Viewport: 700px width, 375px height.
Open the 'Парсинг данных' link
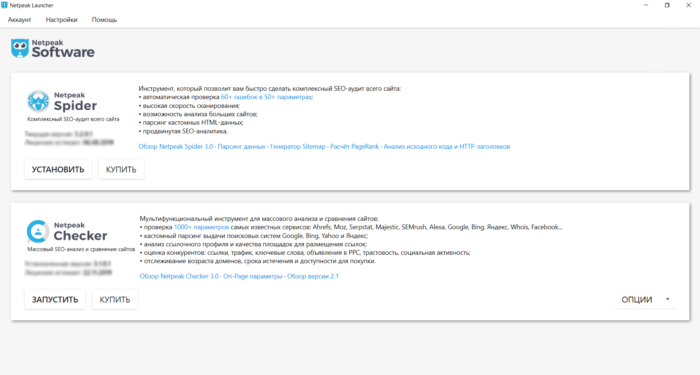(x=242, y=146)
